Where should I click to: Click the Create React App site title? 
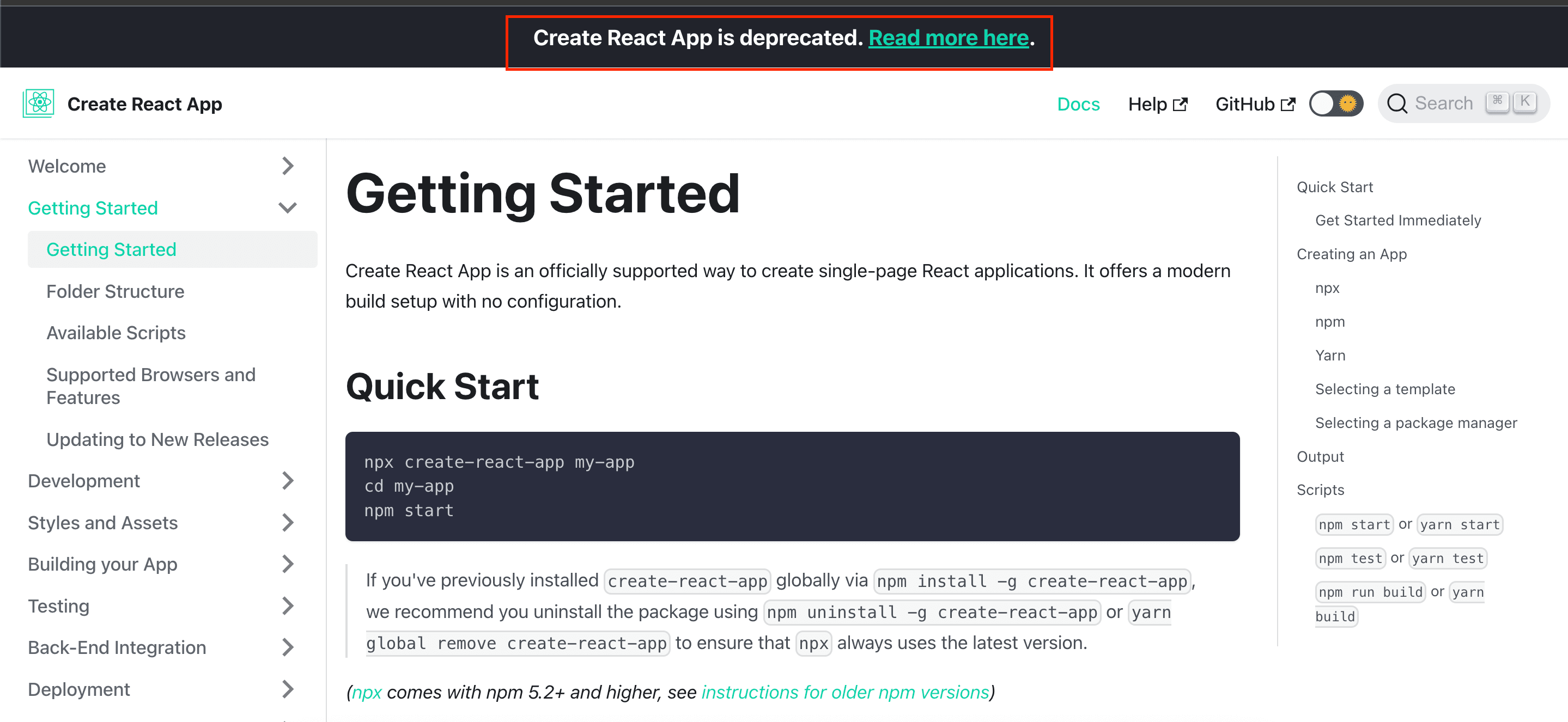click(x=144, y=104)
